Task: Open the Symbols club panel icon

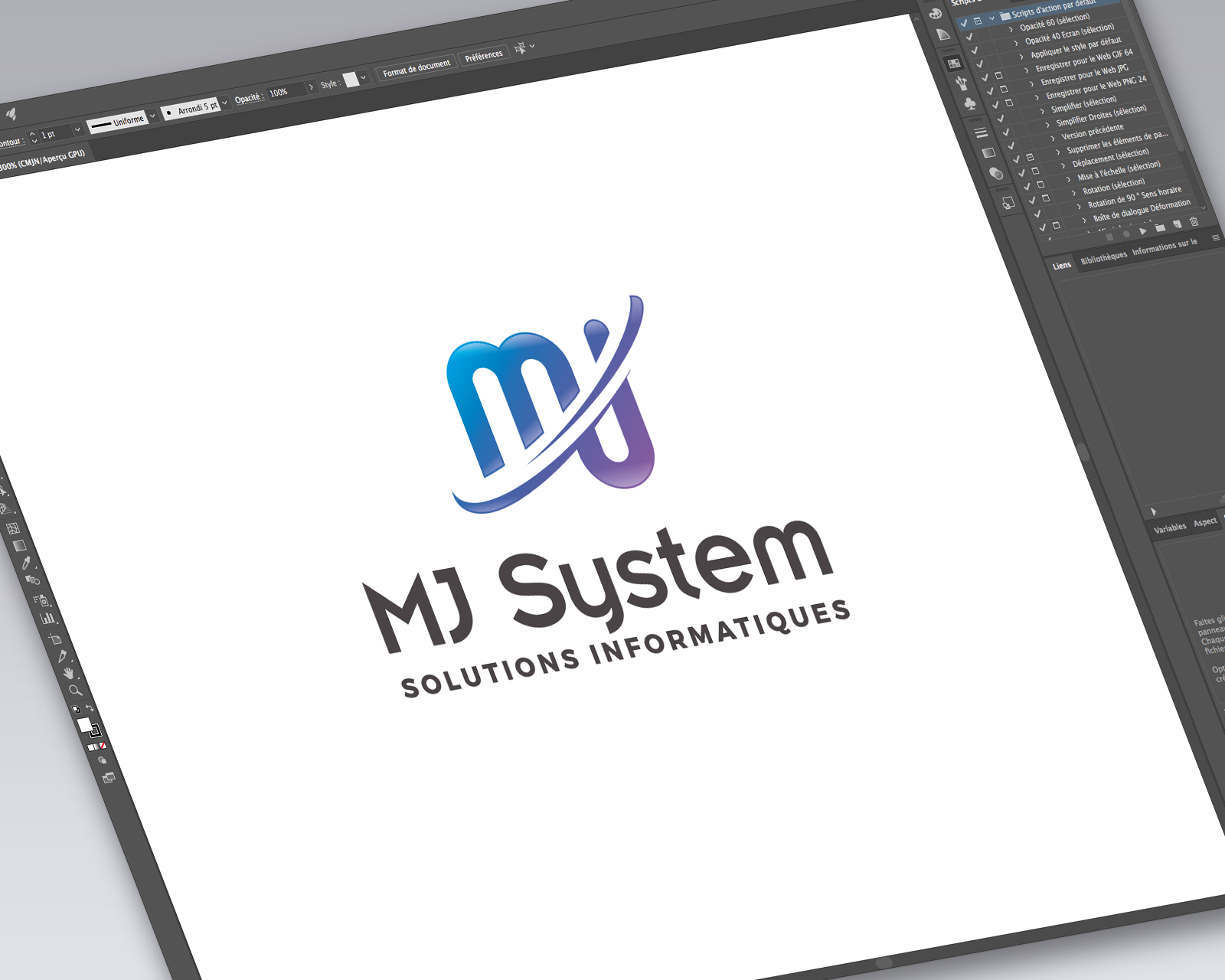Action: point(971,103)
